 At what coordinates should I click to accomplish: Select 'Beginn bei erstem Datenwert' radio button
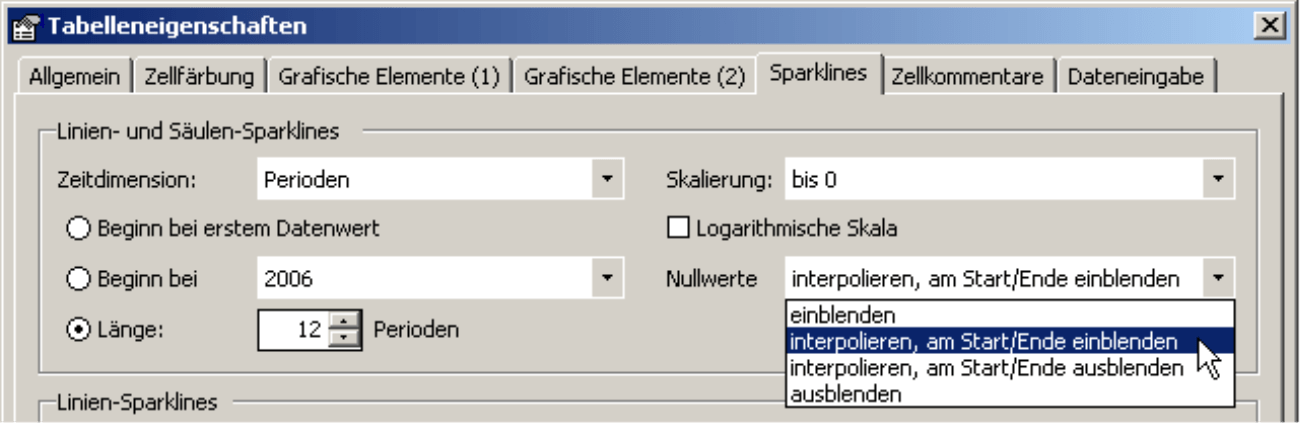point(80,229)
